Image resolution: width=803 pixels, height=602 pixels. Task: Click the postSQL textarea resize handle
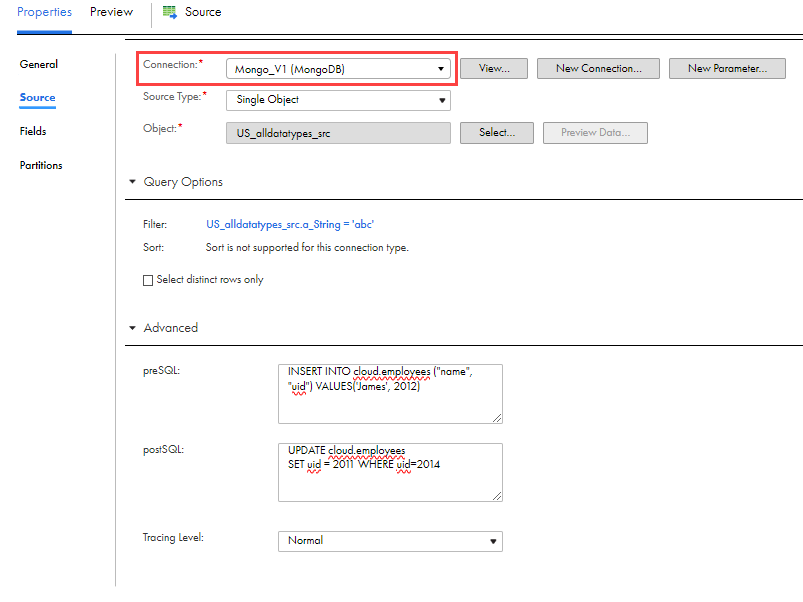click(x=497, y=496)
